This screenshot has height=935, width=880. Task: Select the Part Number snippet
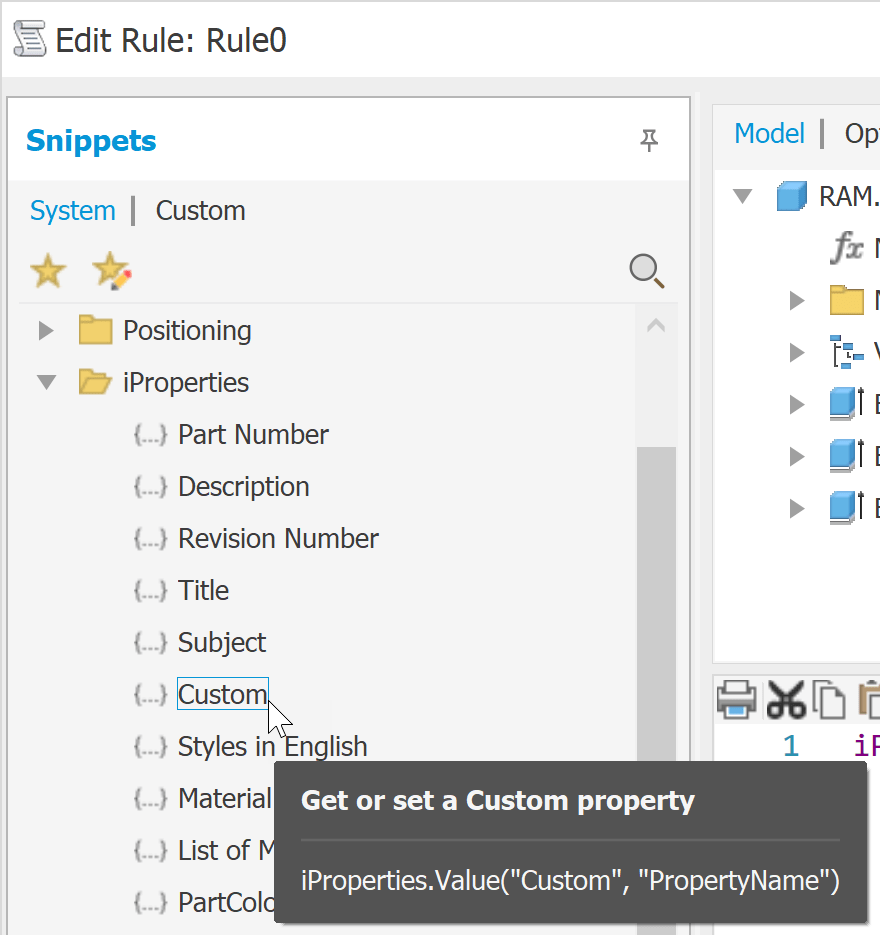(253, 435)
